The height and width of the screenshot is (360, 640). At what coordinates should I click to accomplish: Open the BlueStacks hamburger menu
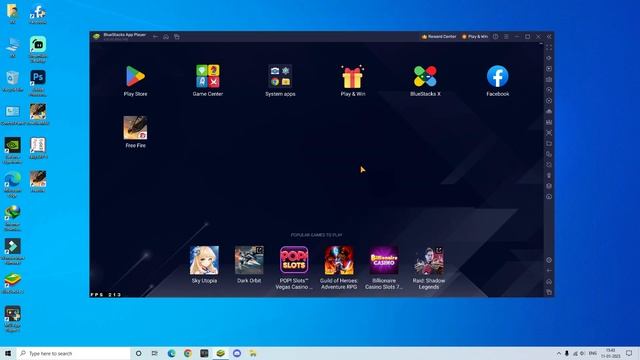coord(506,37)
